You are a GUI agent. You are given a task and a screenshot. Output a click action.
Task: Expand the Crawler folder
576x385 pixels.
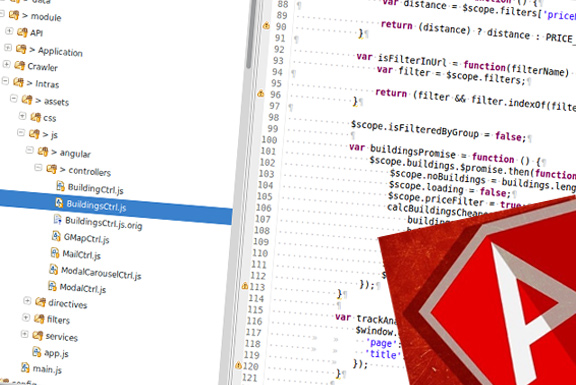[7, 64]
